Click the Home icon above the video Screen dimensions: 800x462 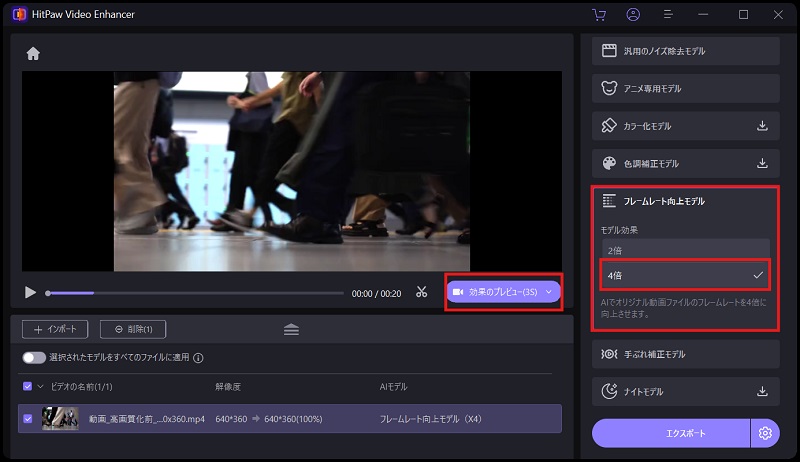click(33, 54)
